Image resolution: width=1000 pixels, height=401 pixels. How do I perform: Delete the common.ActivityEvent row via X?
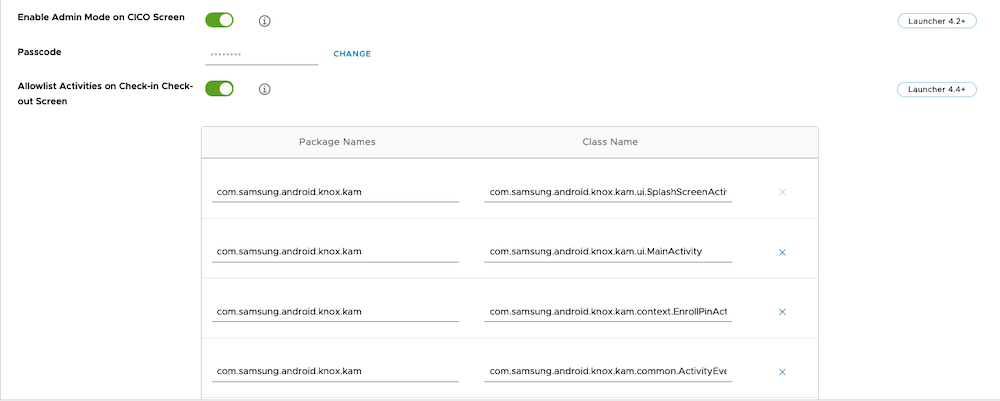point(782,372)
